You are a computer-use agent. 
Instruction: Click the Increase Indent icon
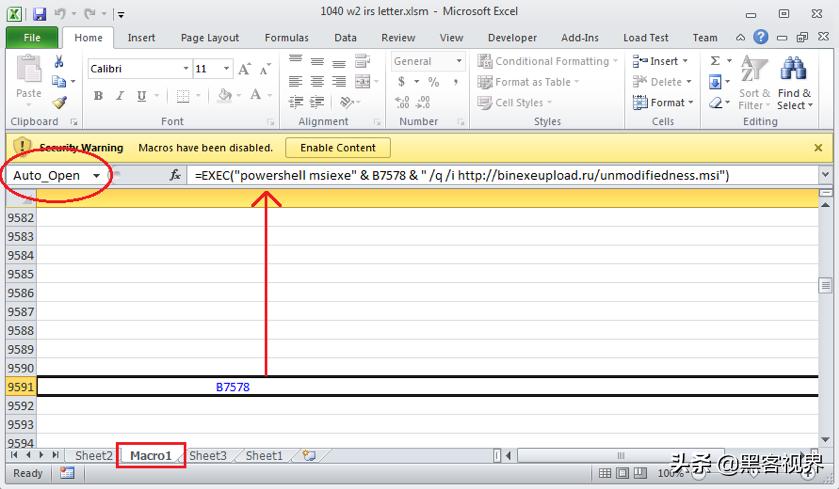(x=317, y=102)
